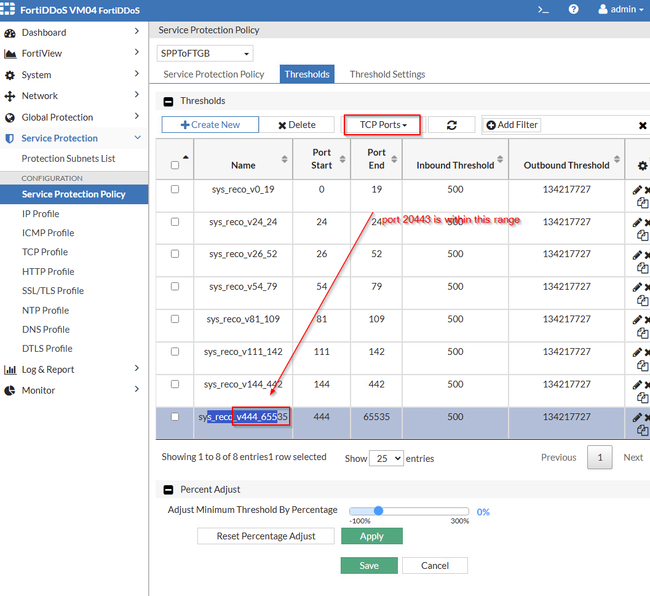
Task: Open the TCP Ports dropdown
Action: pos(383,125)
